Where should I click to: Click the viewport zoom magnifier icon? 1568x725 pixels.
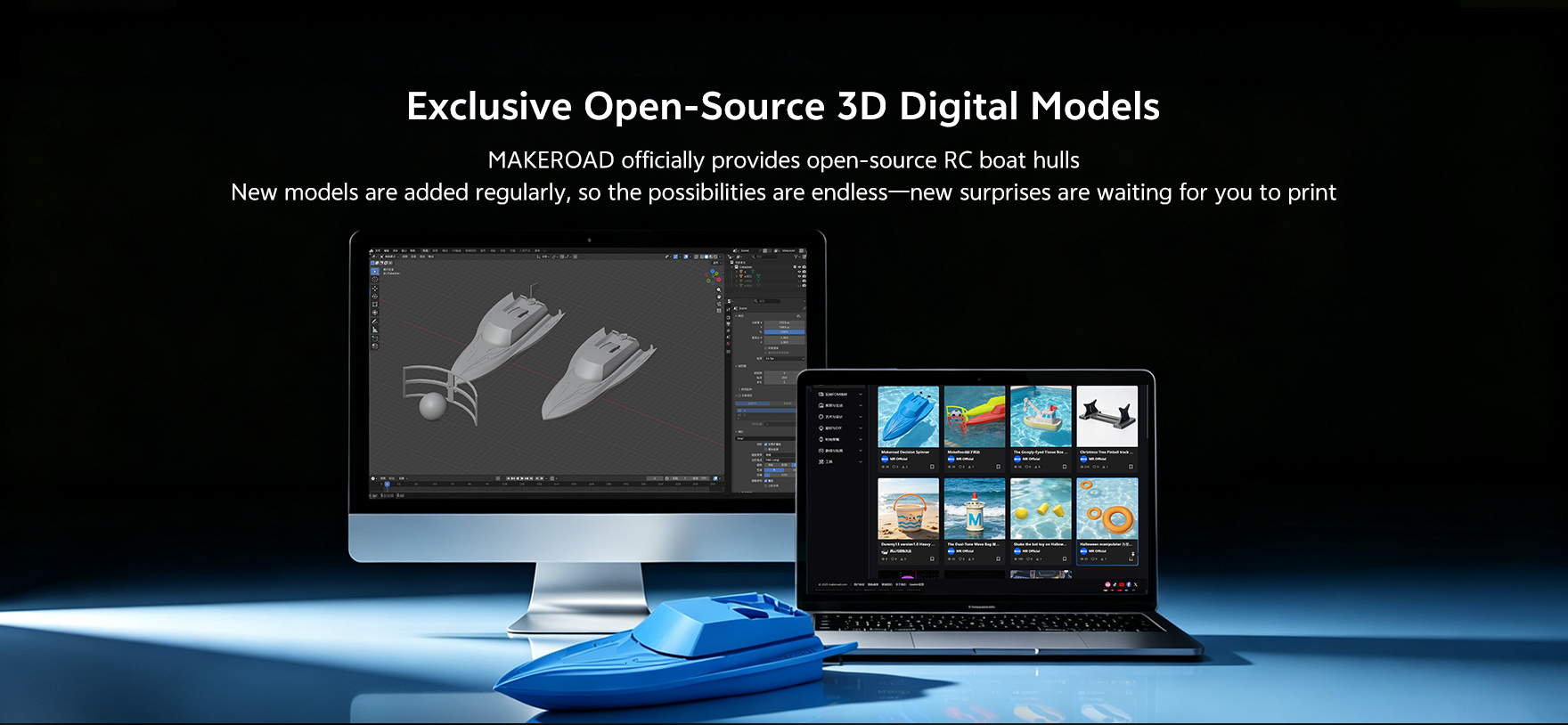[x=720, y=289]
